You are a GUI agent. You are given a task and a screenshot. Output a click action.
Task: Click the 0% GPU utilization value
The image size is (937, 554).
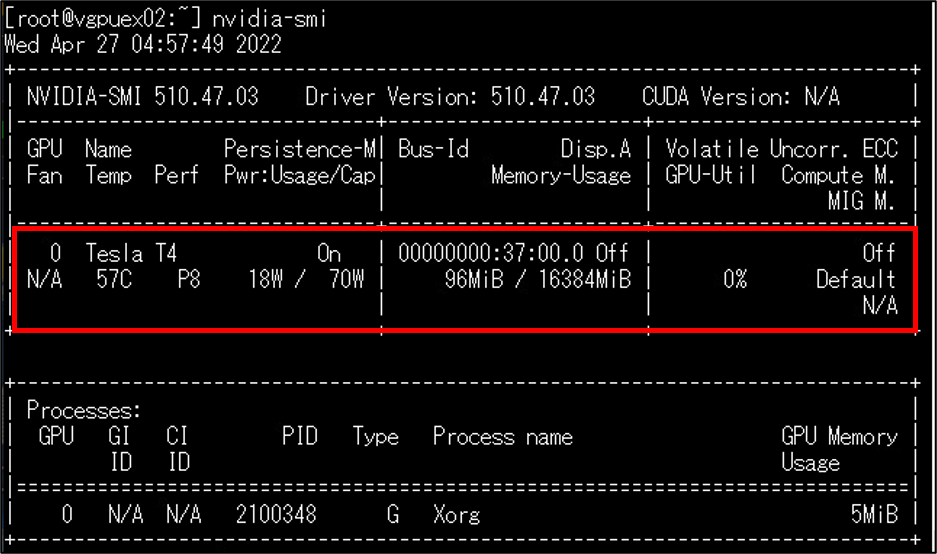[x=735, y=280]
